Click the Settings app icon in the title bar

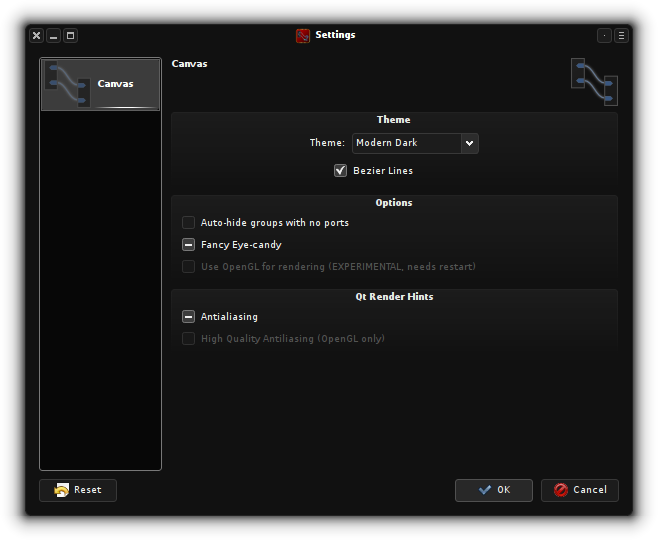303,36
